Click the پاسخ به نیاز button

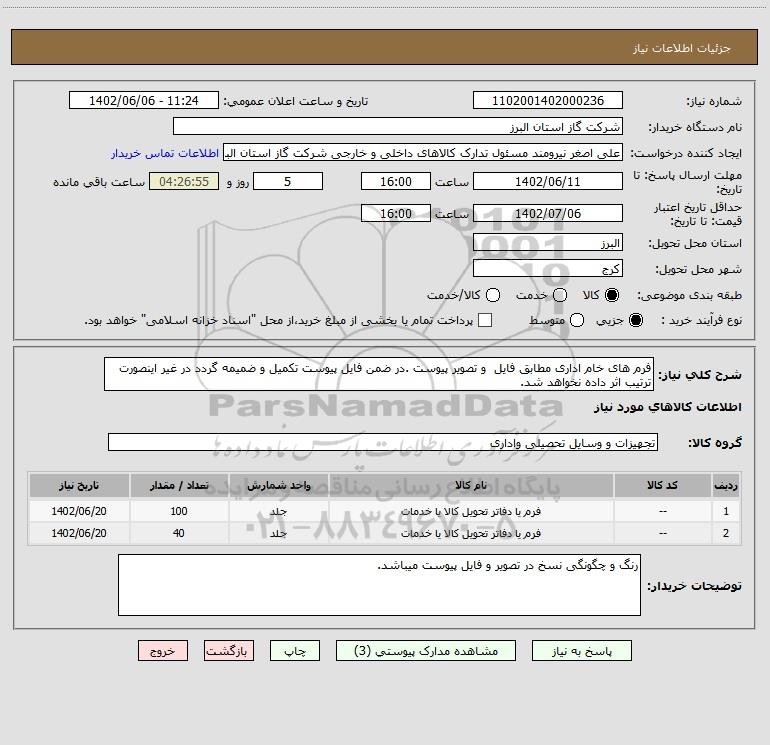click(581, 651)
